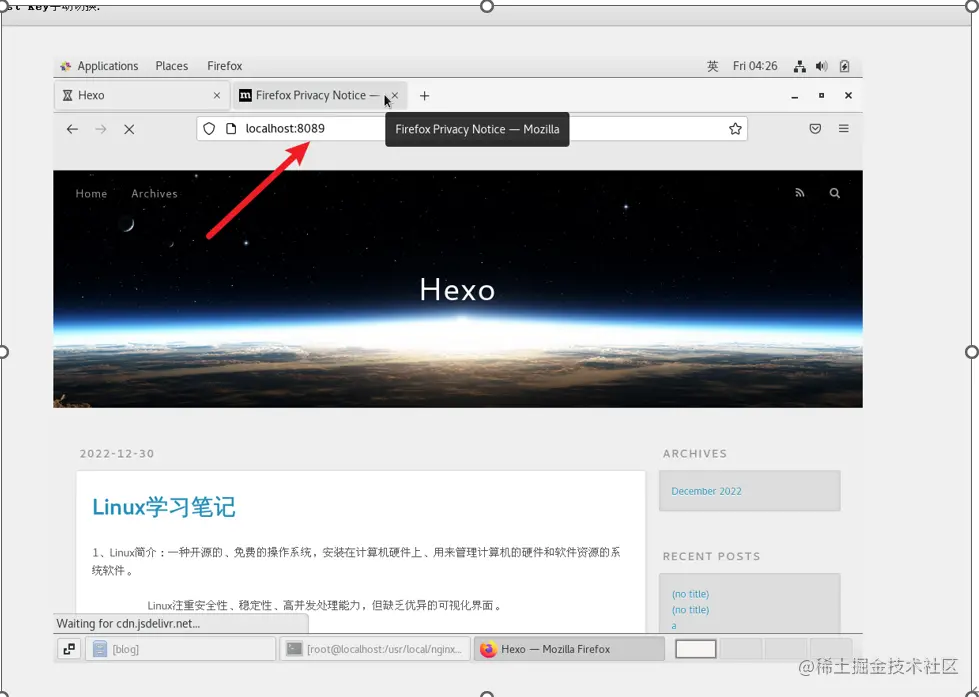The image size is (979, 697).
Task: Click the tracking protection shield icon
Action: (209, 129)
